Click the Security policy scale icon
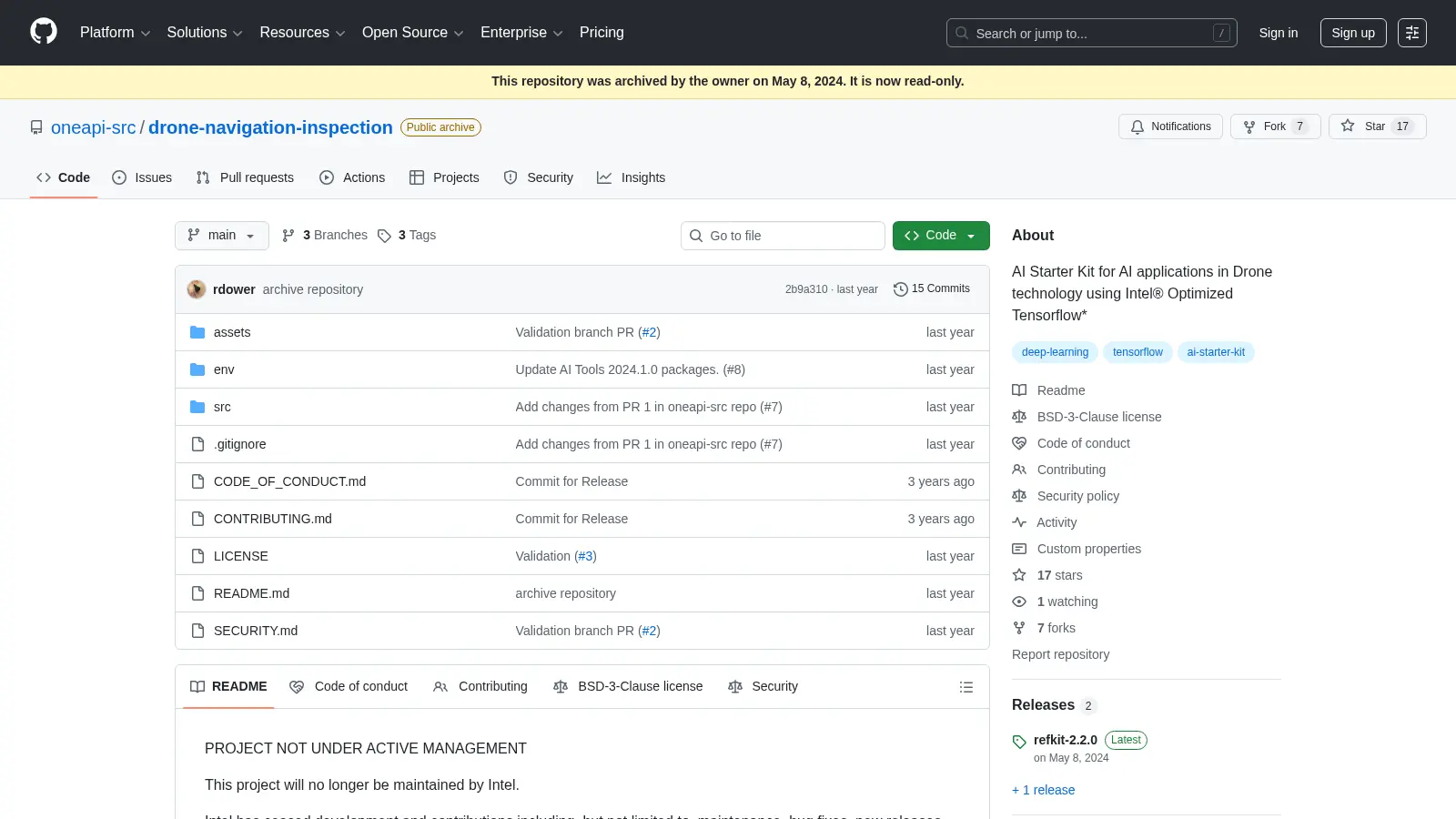 pyautogui.click(x=1019, y=496)
